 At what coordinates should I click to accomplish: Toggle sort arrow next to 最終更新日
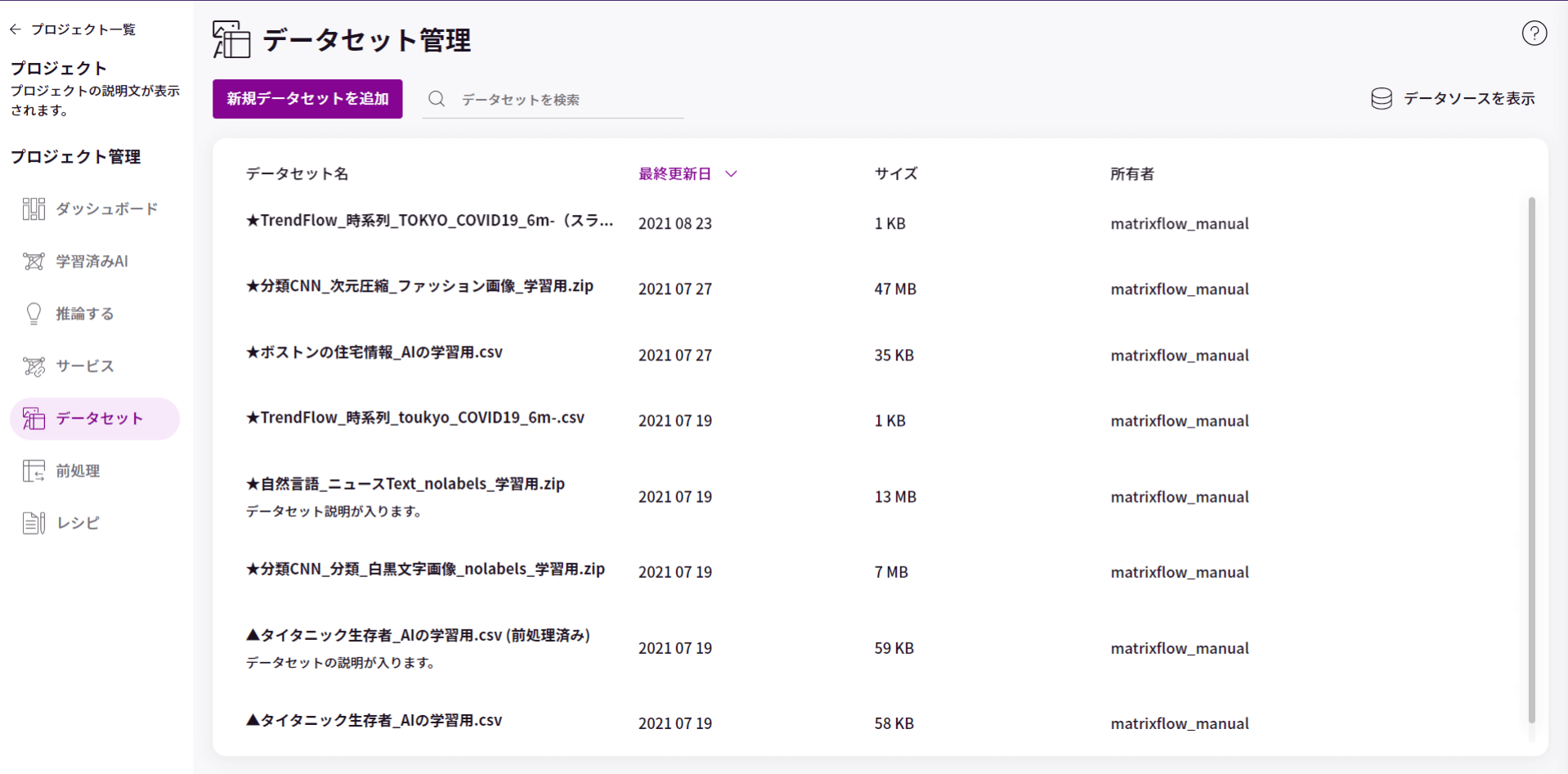pos(731,174)
